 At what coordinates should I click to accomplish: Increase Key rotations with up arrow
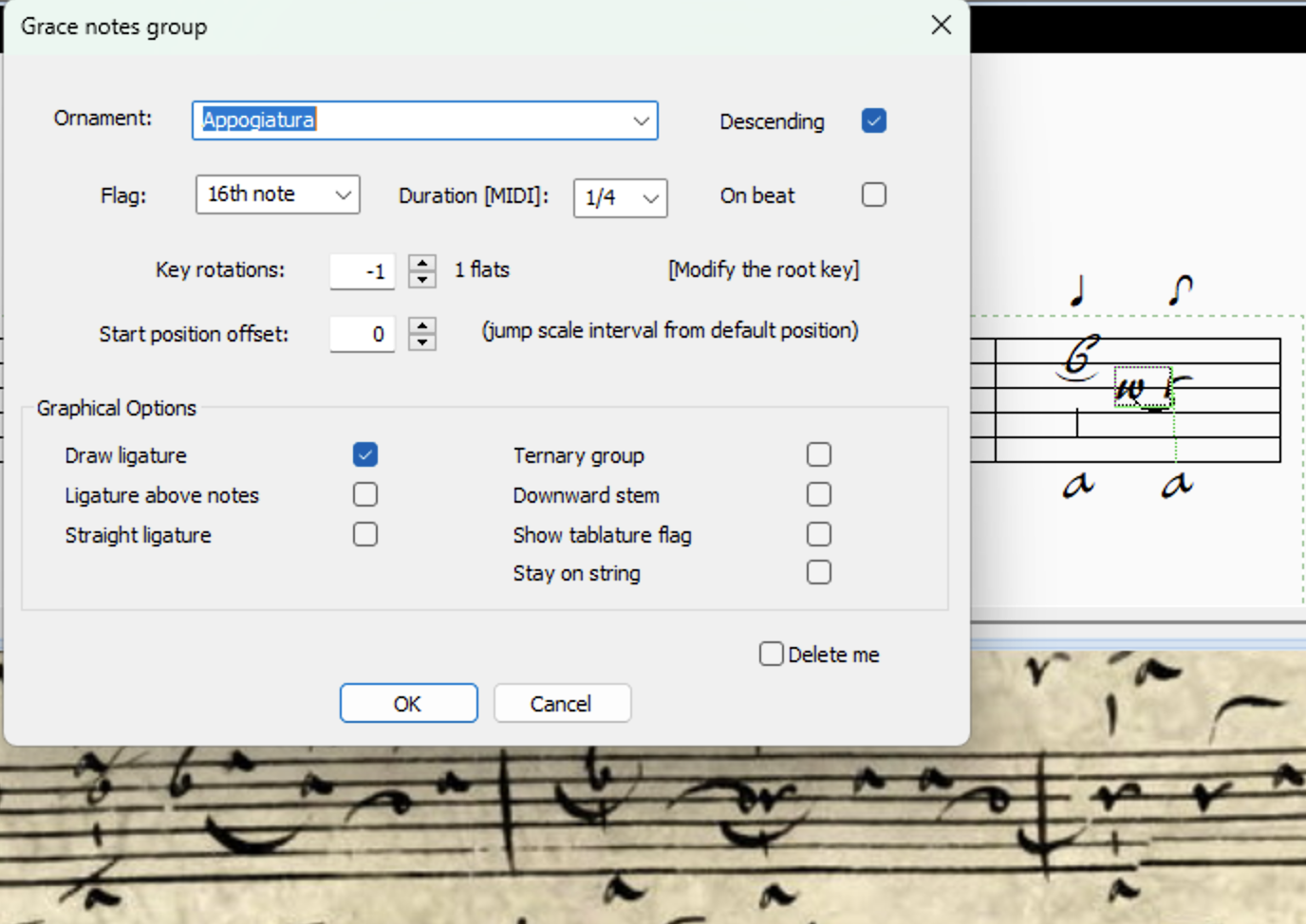(422, 263)
